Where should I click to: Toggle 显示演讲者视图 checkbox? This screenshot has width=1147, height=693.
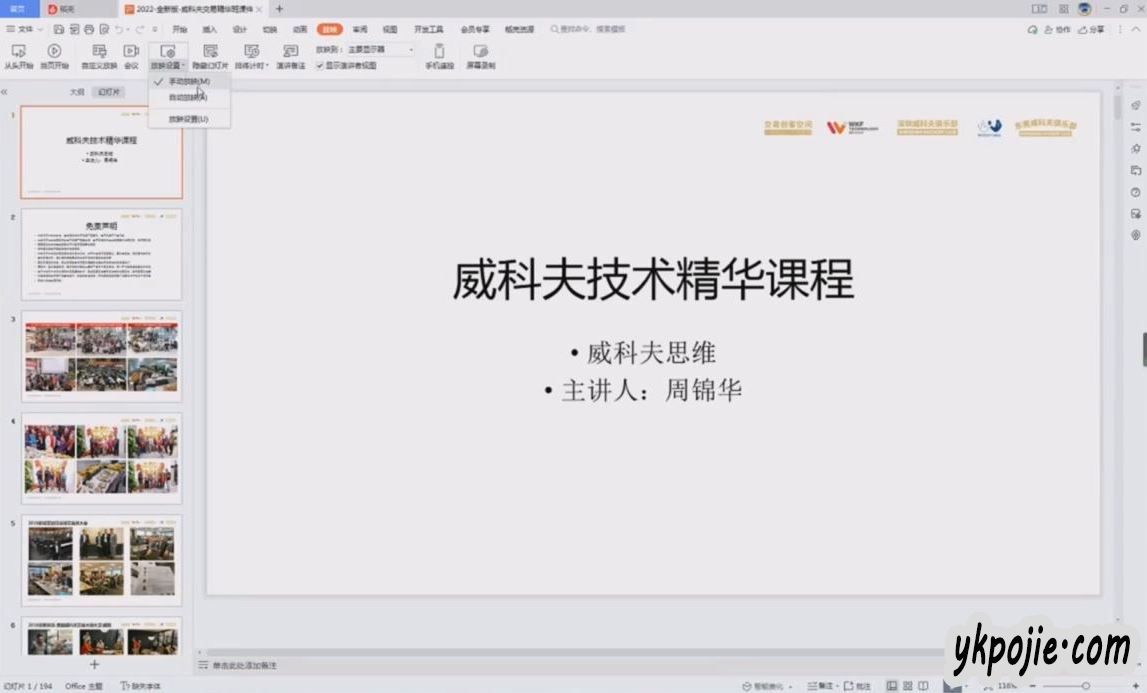[x=320, y=66]
